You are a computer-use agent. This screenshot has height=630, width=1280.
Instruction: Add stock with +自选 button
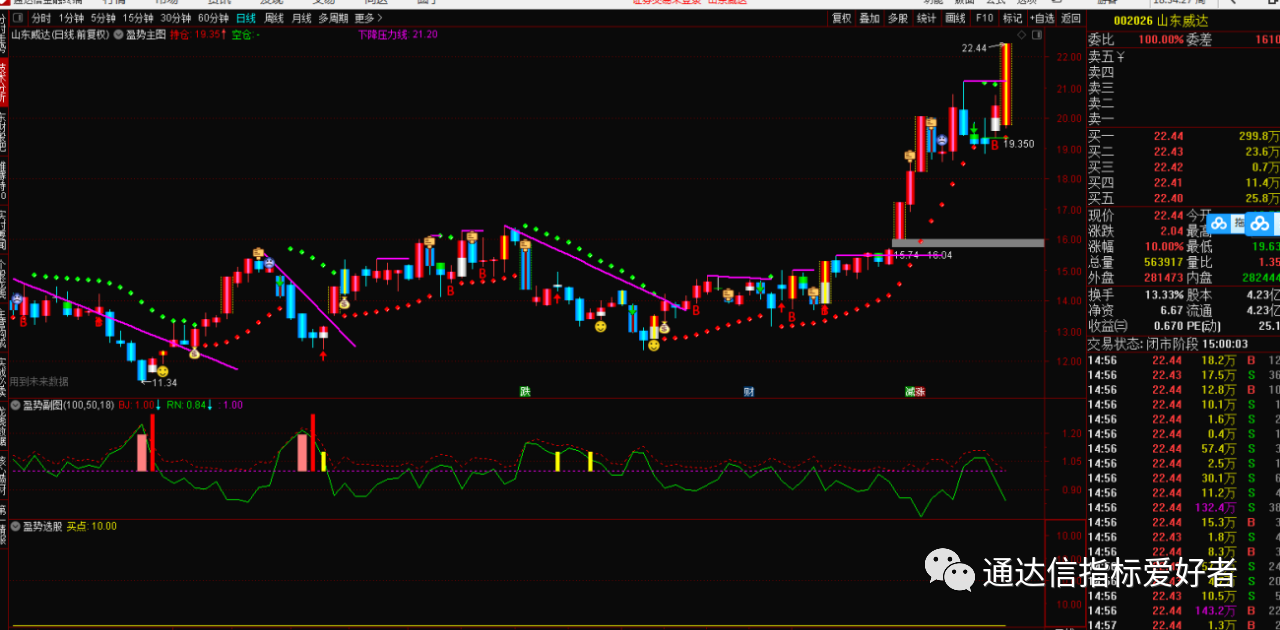coord(1042,18)
